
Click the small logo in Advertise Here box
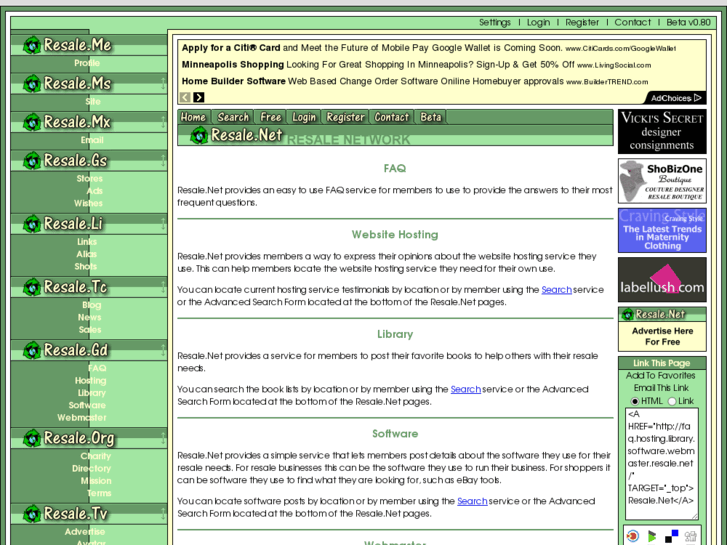[628, 314]
